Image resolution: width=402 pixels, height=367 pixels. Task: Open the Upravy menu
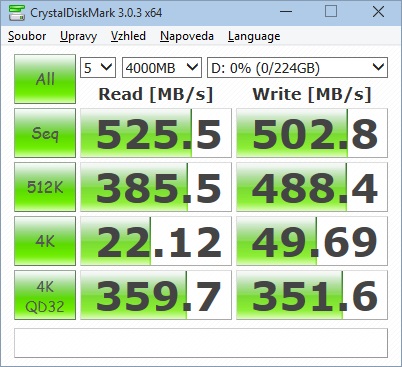79,36
